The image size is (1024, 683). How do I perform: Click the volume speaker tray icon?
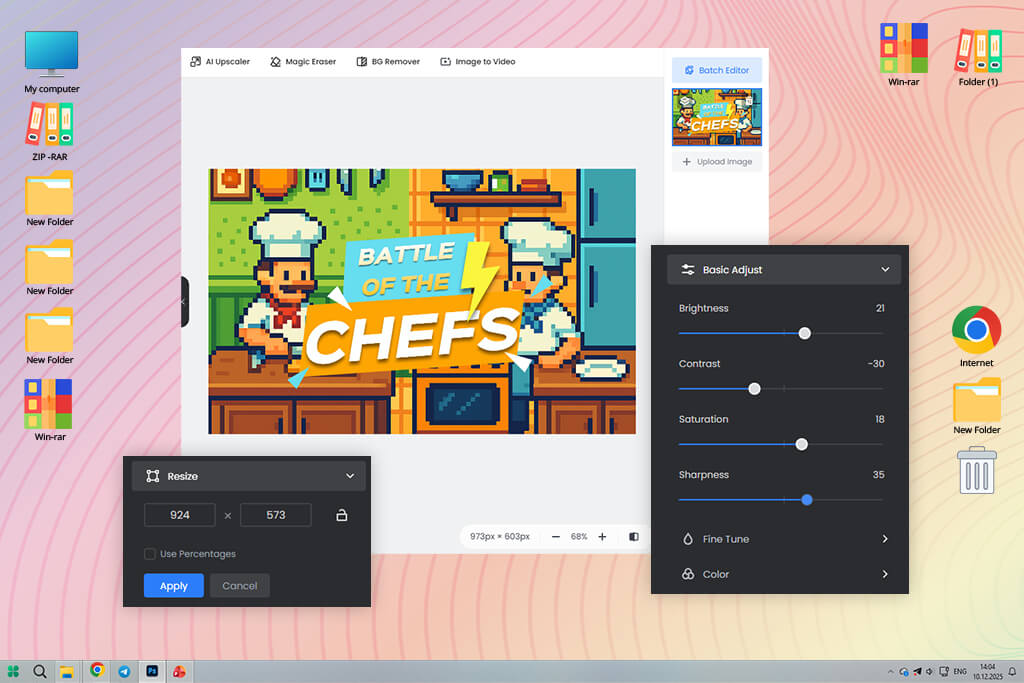click(929, 671)
